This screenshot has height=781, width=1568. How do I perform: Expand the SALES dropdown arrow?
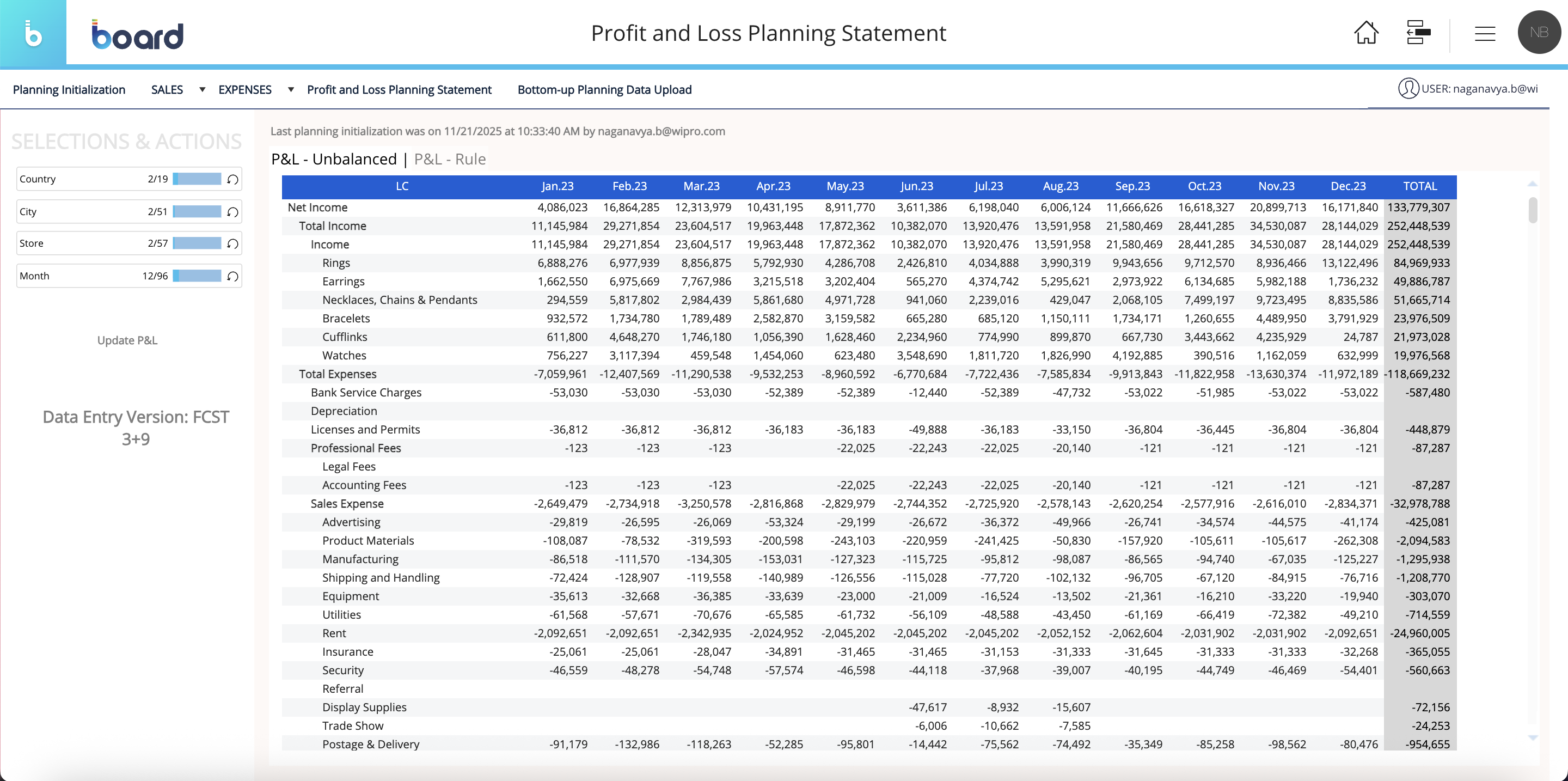click(x=202, y=89)
